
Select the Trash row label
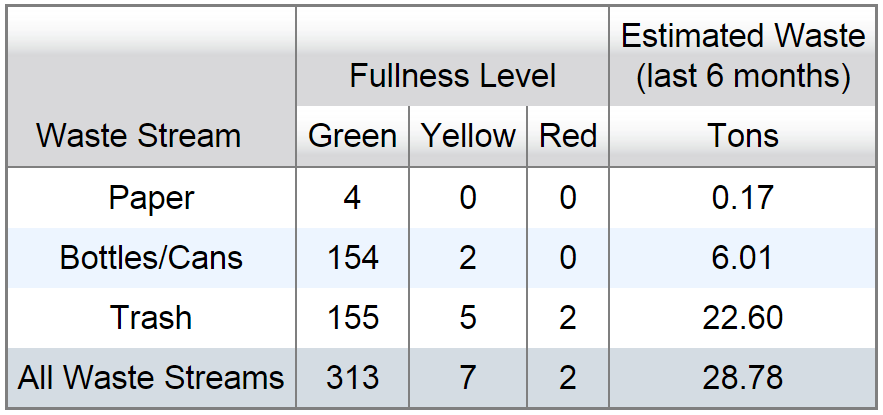(151, 318)
